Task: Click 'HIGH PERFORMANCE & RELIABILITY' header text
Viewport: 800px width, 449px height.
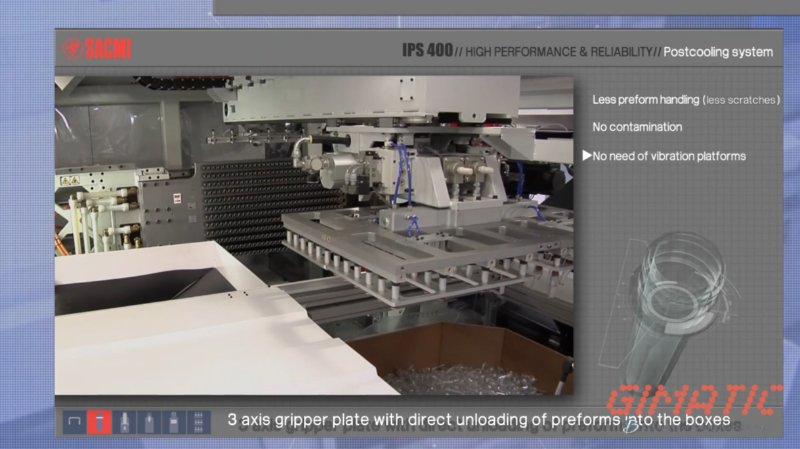Action: (559, 52)
